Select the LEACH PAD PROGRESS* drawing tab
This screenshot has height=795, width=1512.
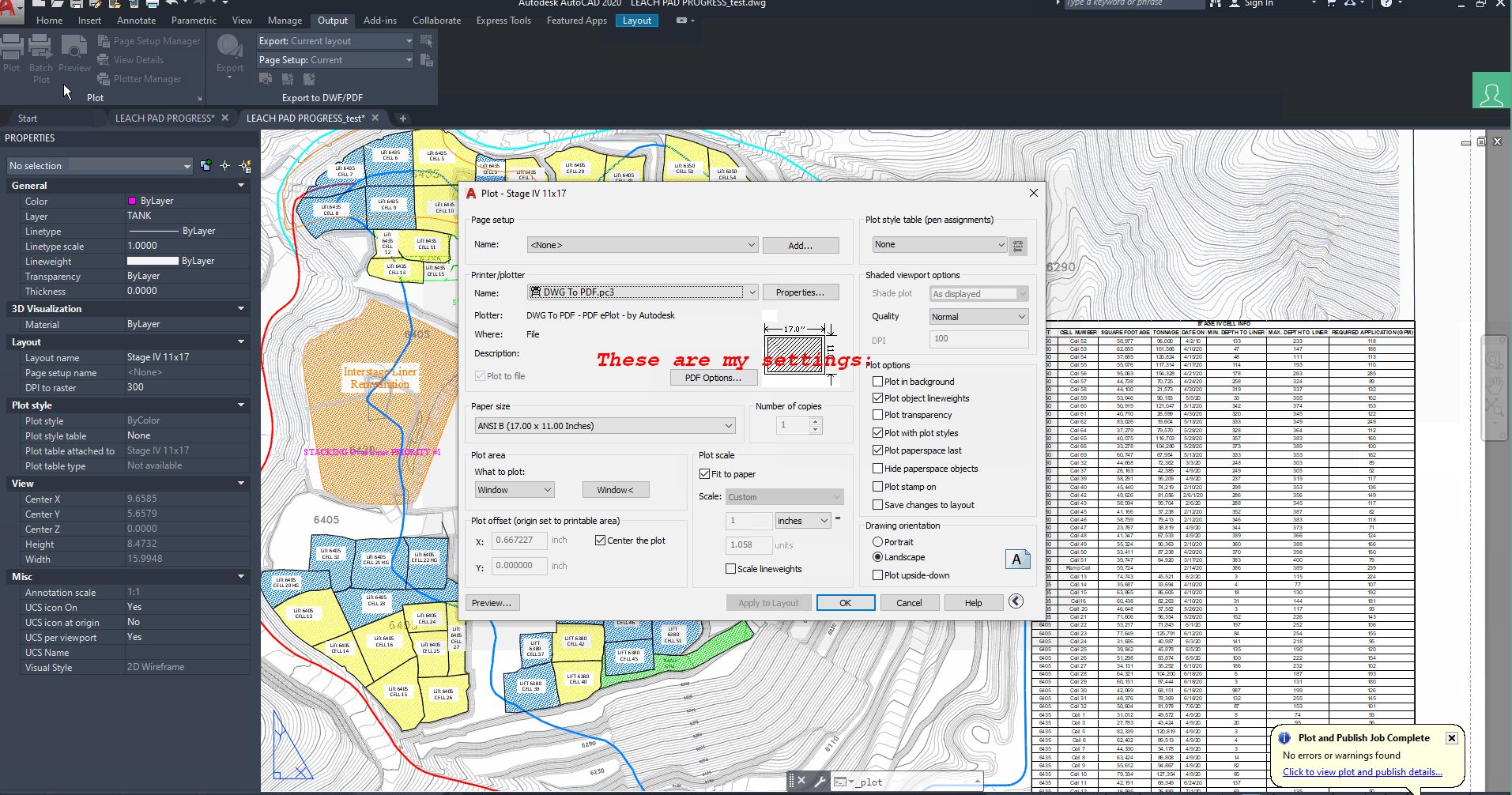[164, 118]
